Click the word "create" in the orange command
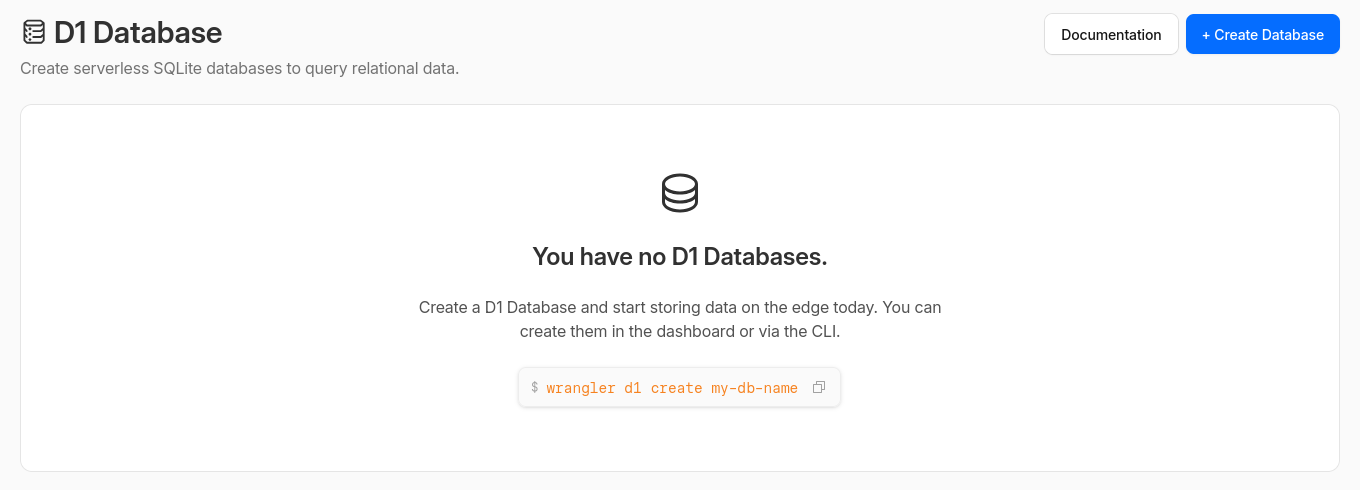The height and width of the screenshot is (490, 1360). pos(677,388)
